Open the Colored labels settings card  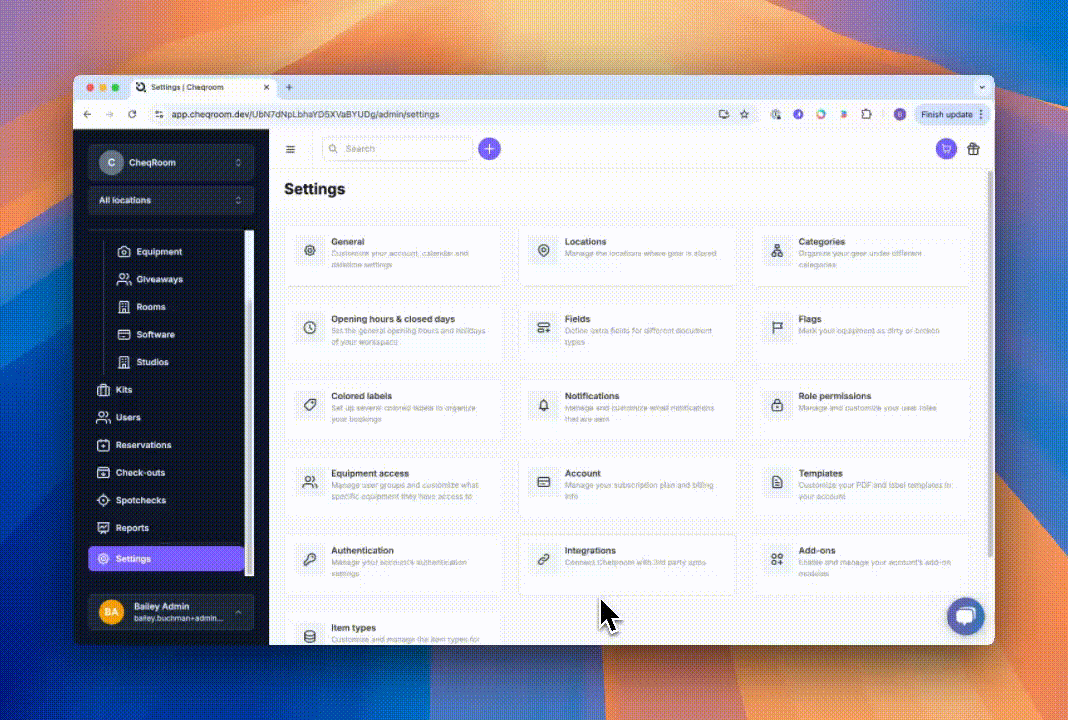coord(394,410)
